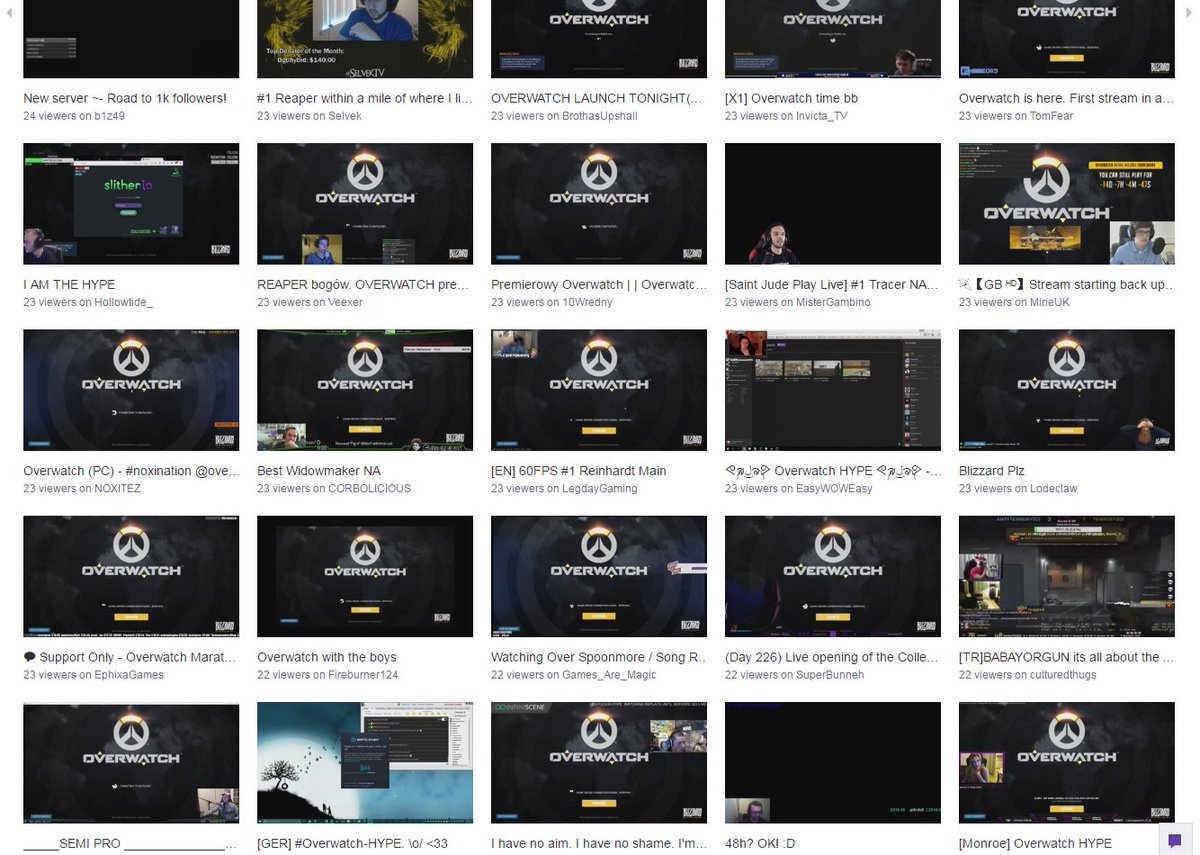Open the 'Overwatch with the boys' thumbnail
The width and height of the screenshot is (1200, 855).
[365, 577]
